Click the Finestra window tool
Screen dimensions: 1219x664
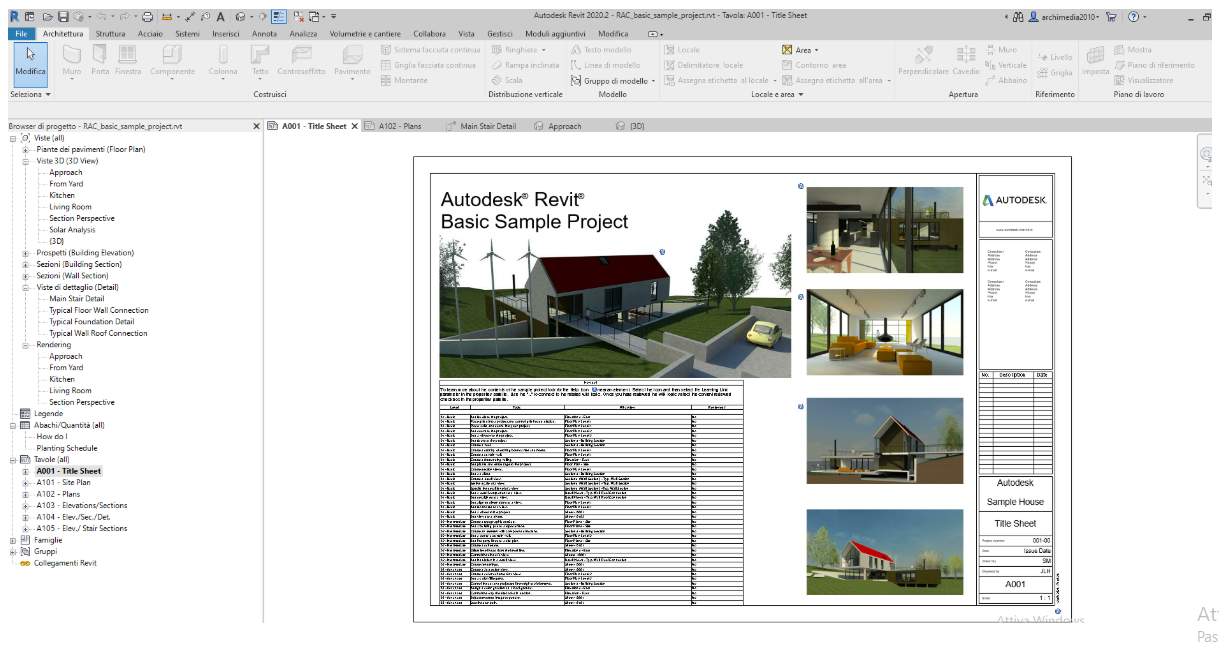[x=128, y=61]
